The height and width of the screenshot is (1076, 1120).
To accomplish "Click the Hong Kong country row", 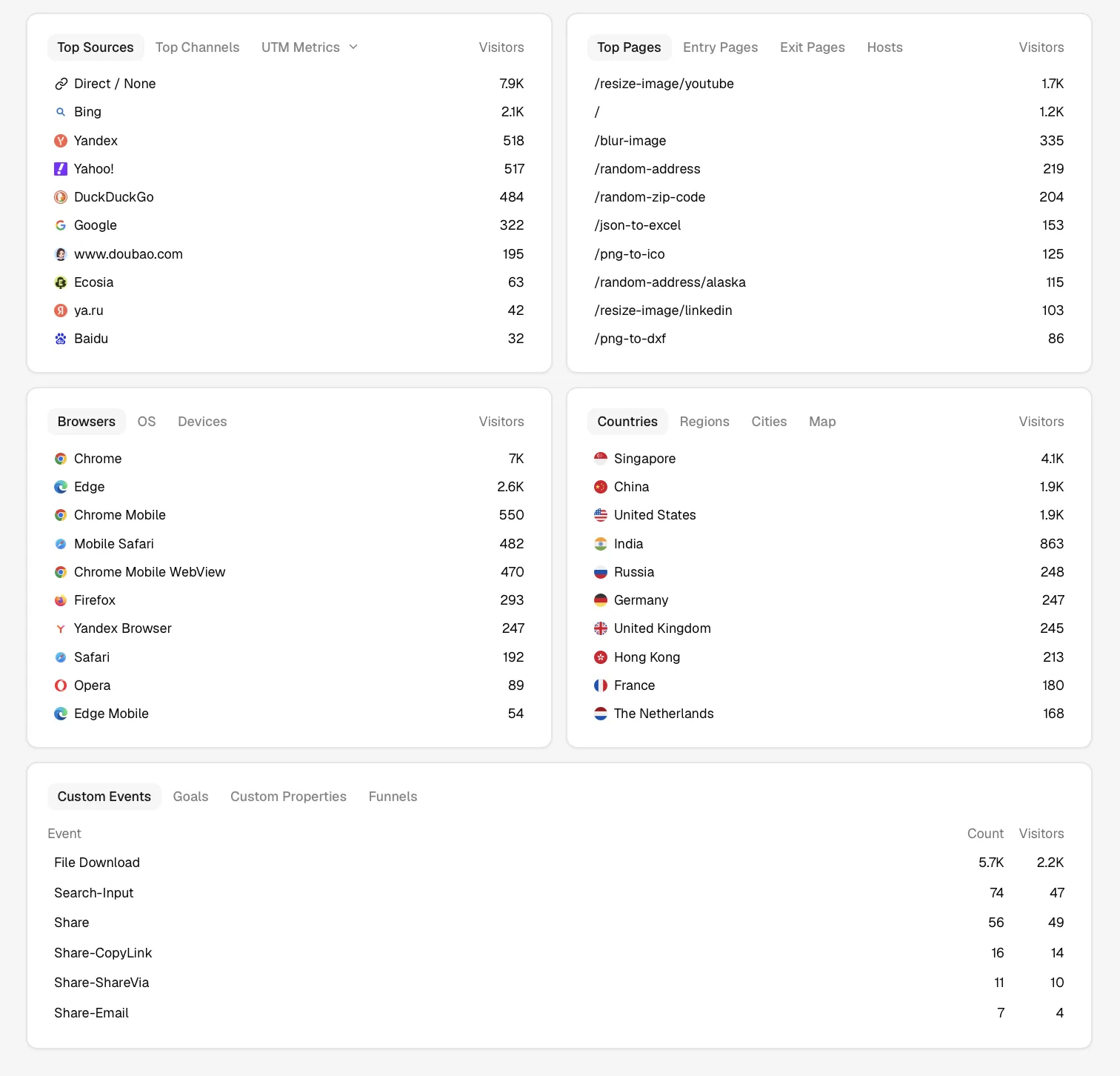I will (829, 657).
